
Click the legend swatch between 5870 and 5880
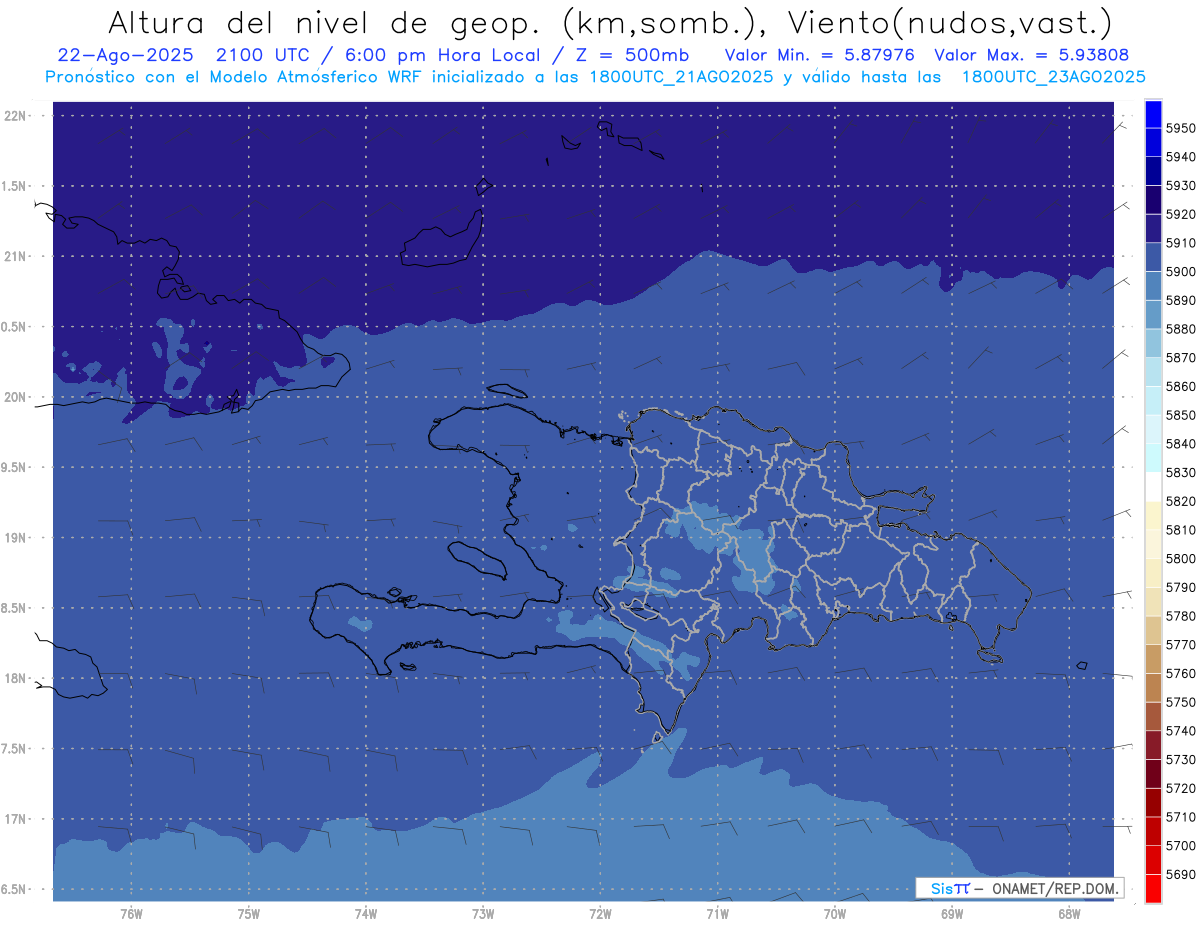point(1153,344)
